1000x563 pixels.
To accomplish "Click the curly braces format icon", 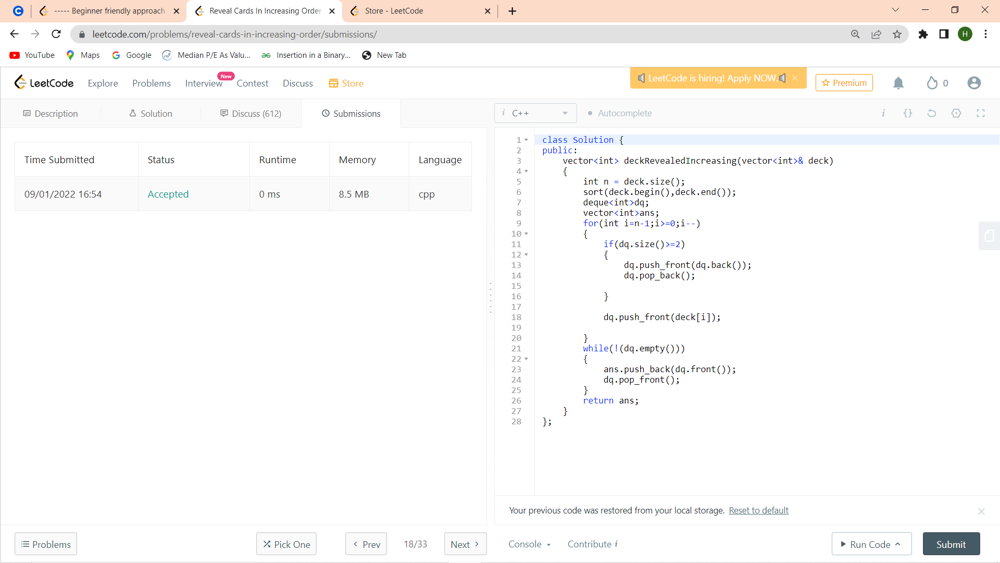I will [x=908, y=113].
